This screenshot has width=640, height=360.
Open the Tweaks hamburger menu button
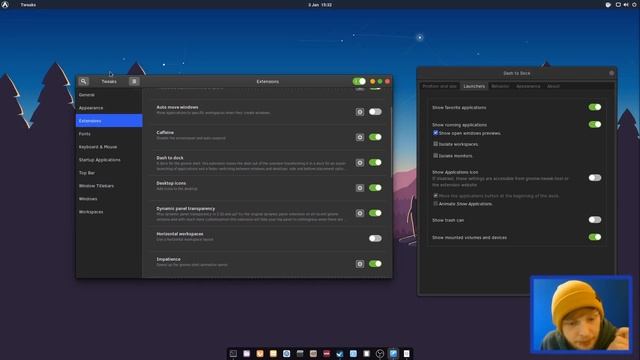(134, 81)
